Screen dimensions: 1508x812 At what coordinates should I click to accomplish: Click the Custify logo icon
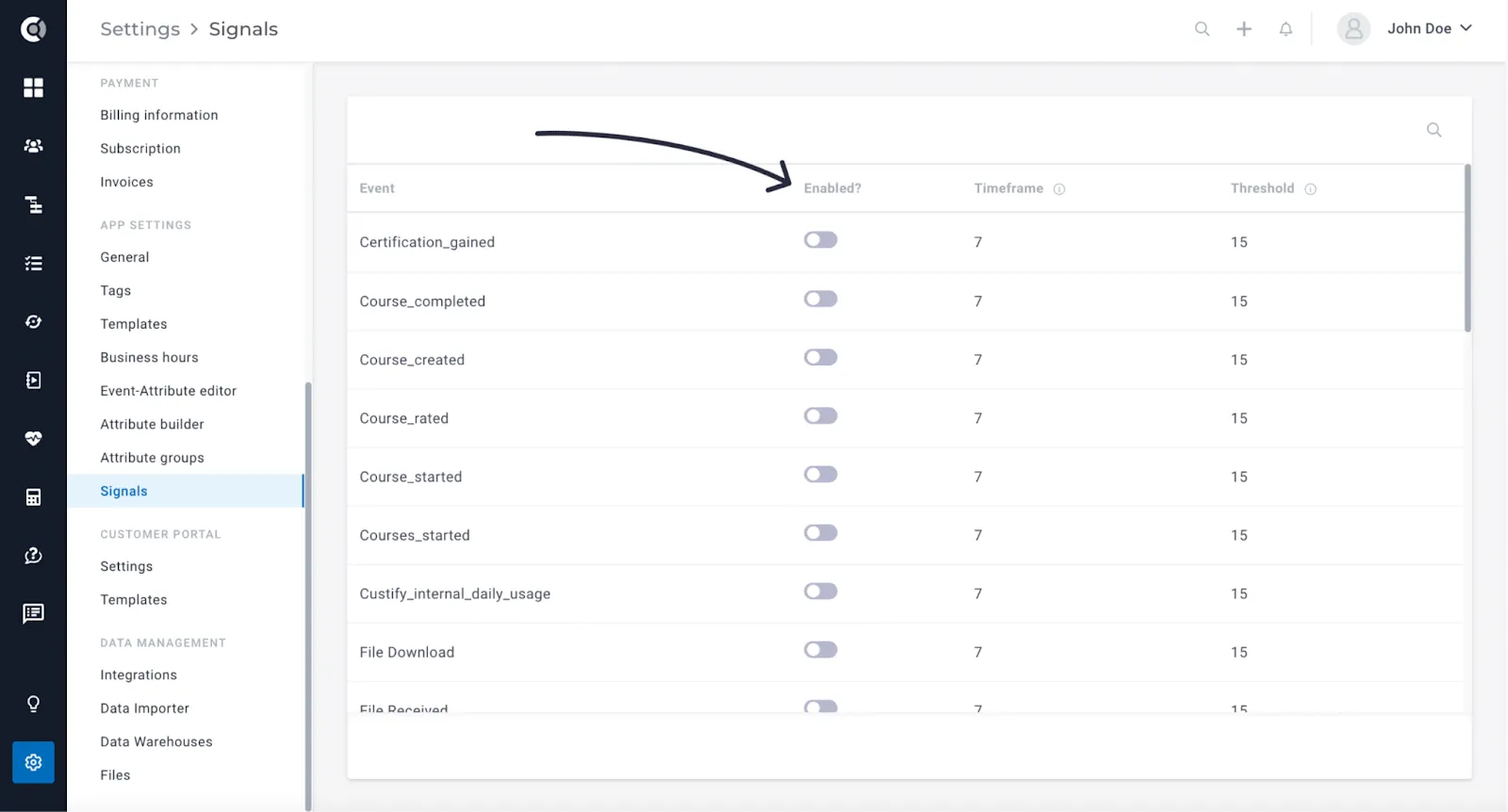click(33, 29)
